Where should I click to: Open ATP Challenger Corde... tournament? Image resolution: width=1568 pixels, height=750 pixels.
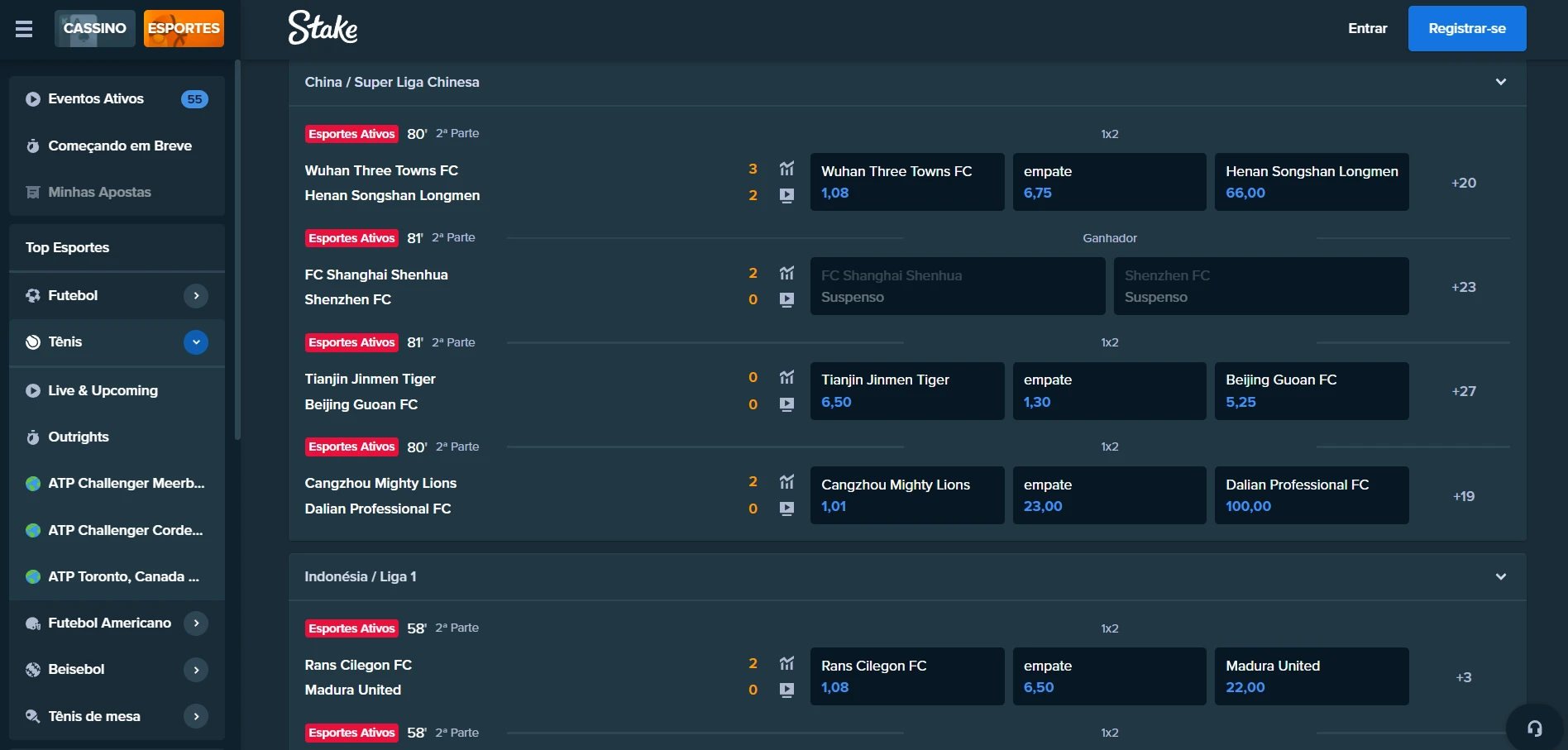[x=117, y=530]
